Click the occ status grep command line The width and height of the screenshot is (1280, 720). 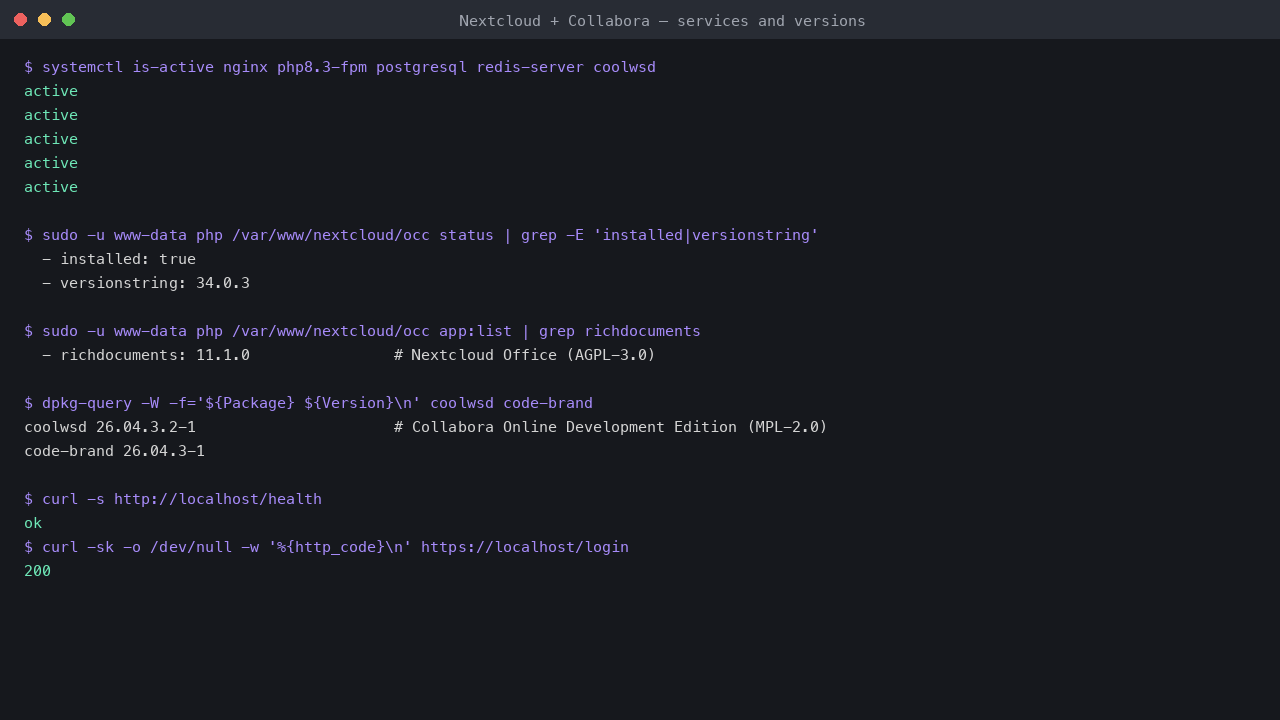click(421, 235)
